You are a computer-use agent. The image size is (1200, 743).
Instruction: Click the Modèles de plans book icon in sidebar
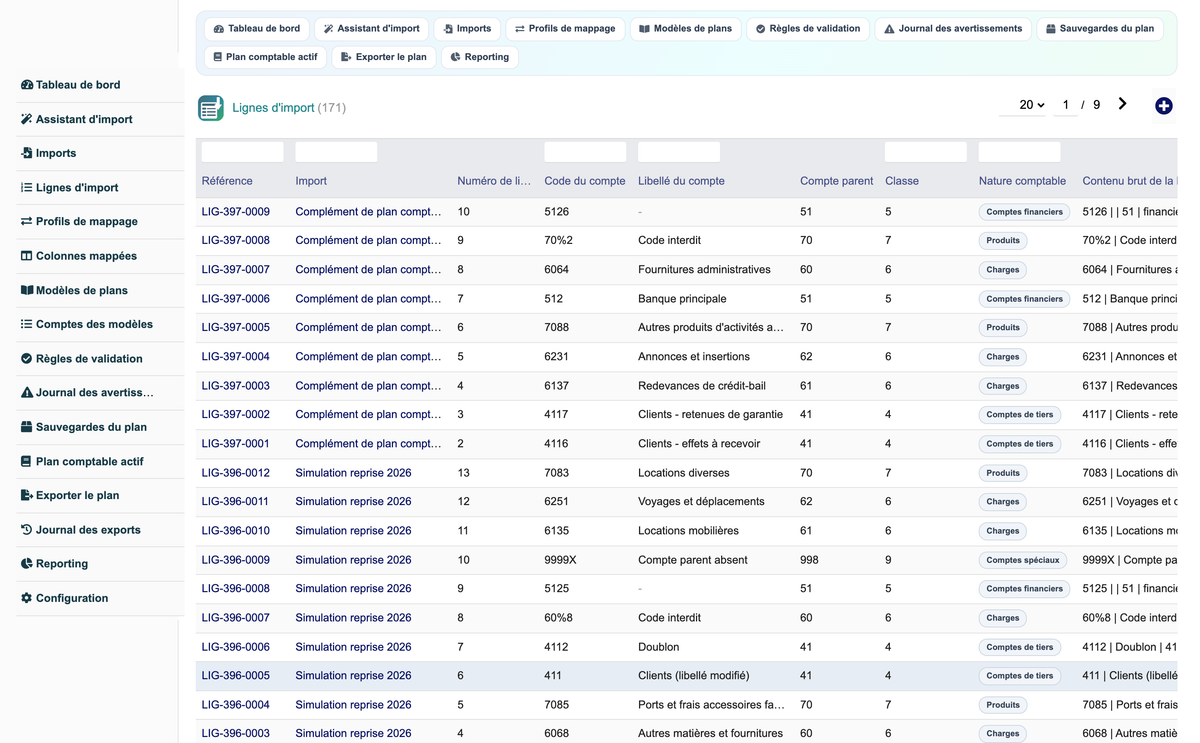[27, 290]
